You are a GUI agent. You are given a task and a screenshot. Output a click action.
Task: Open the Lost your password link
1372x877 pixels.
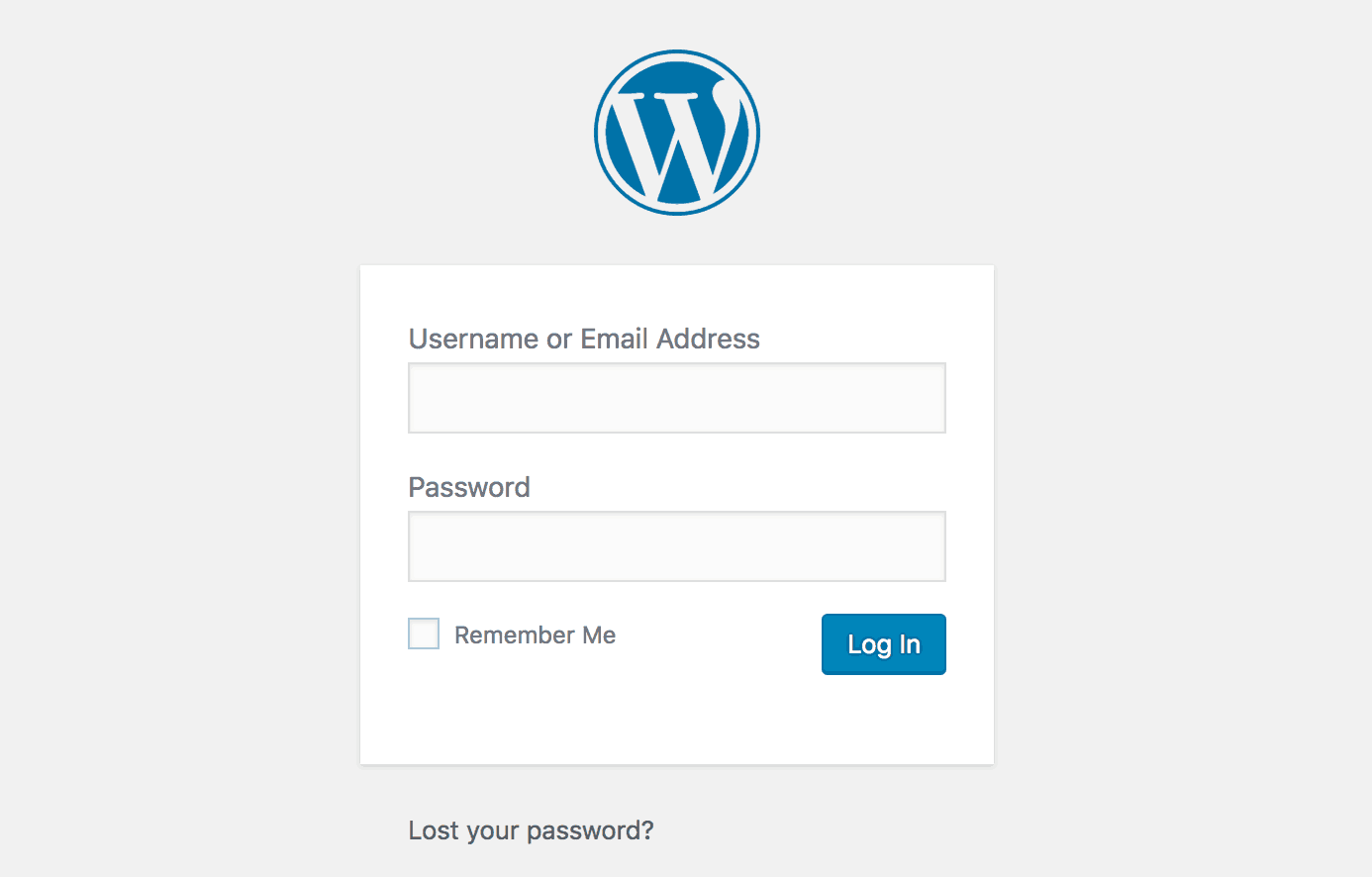(531, 829)
